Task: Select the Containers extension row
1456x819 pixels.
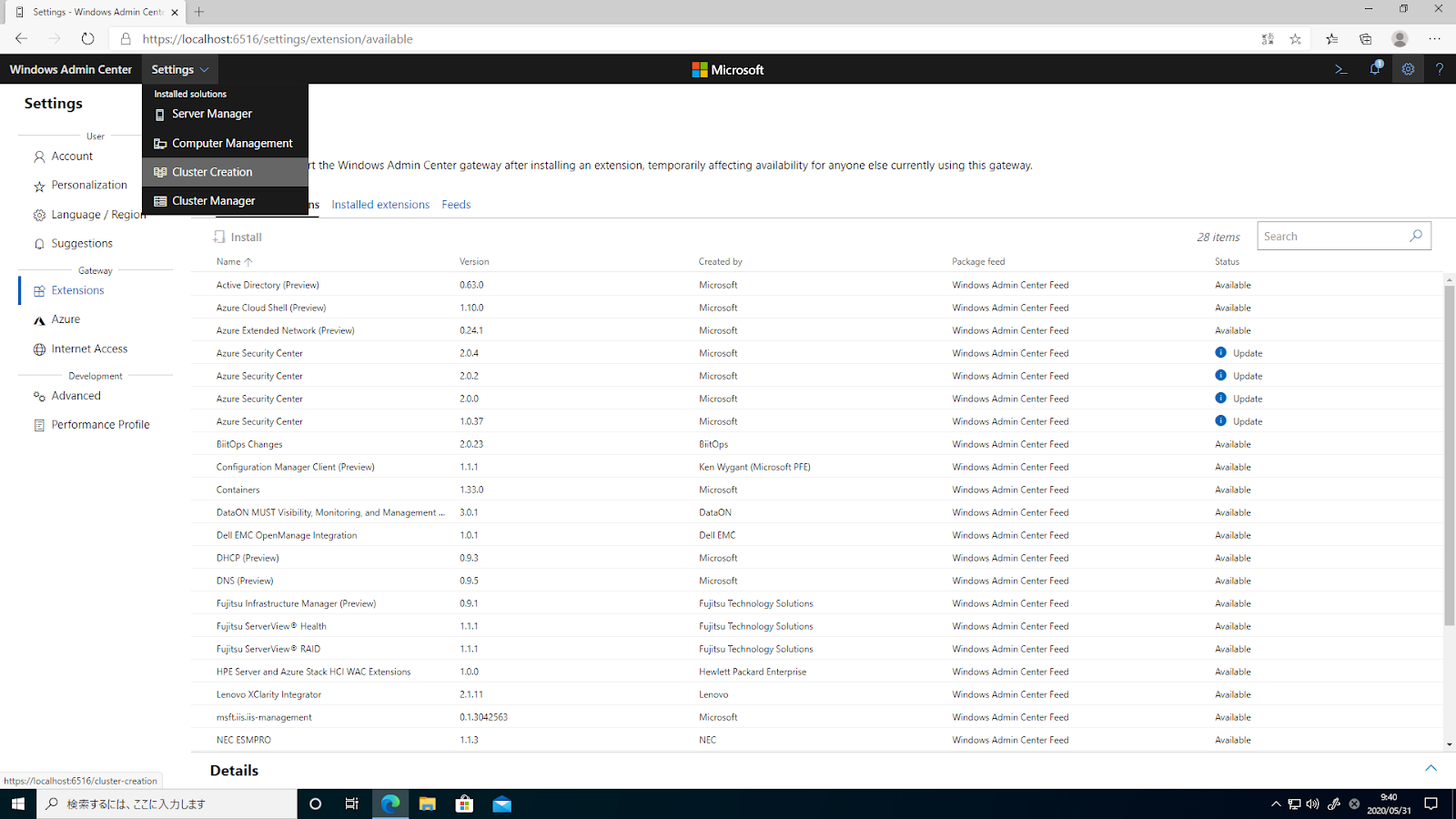Action: [817, 490]
